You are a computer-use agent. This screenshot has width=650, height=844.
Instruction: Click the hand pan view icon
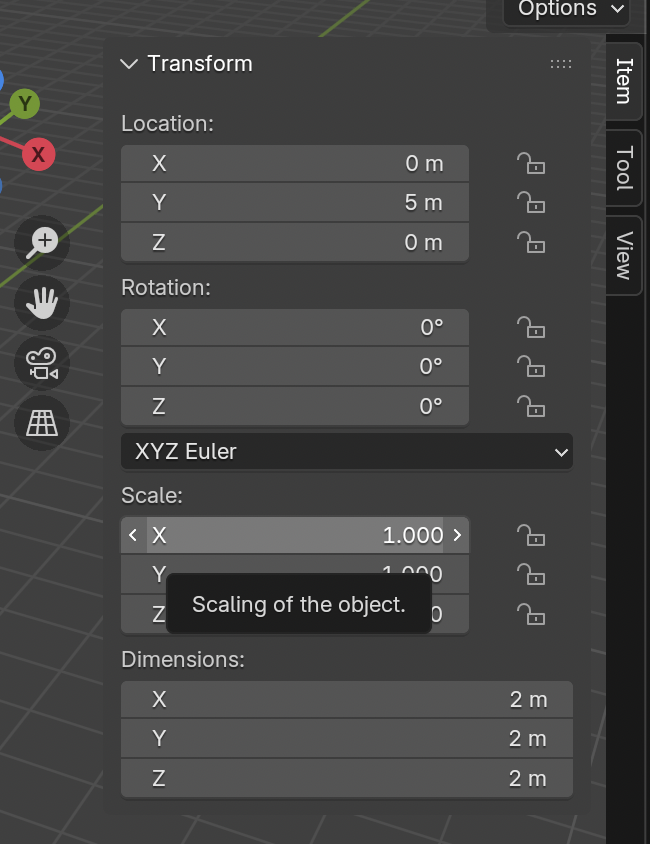click(x=42, y=301)
